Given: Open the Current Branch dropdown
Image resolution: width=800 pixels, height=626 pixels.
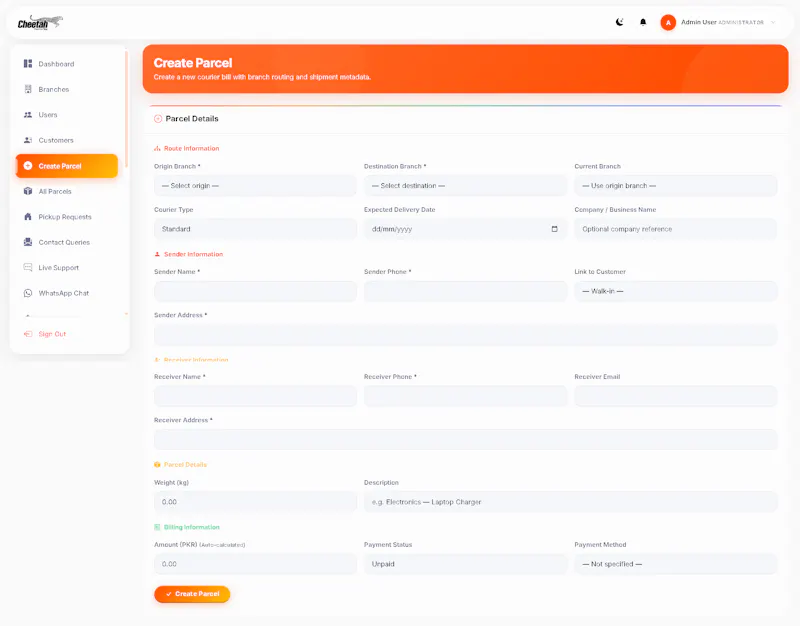Looking at the screenshot, I should coord(676,186).
